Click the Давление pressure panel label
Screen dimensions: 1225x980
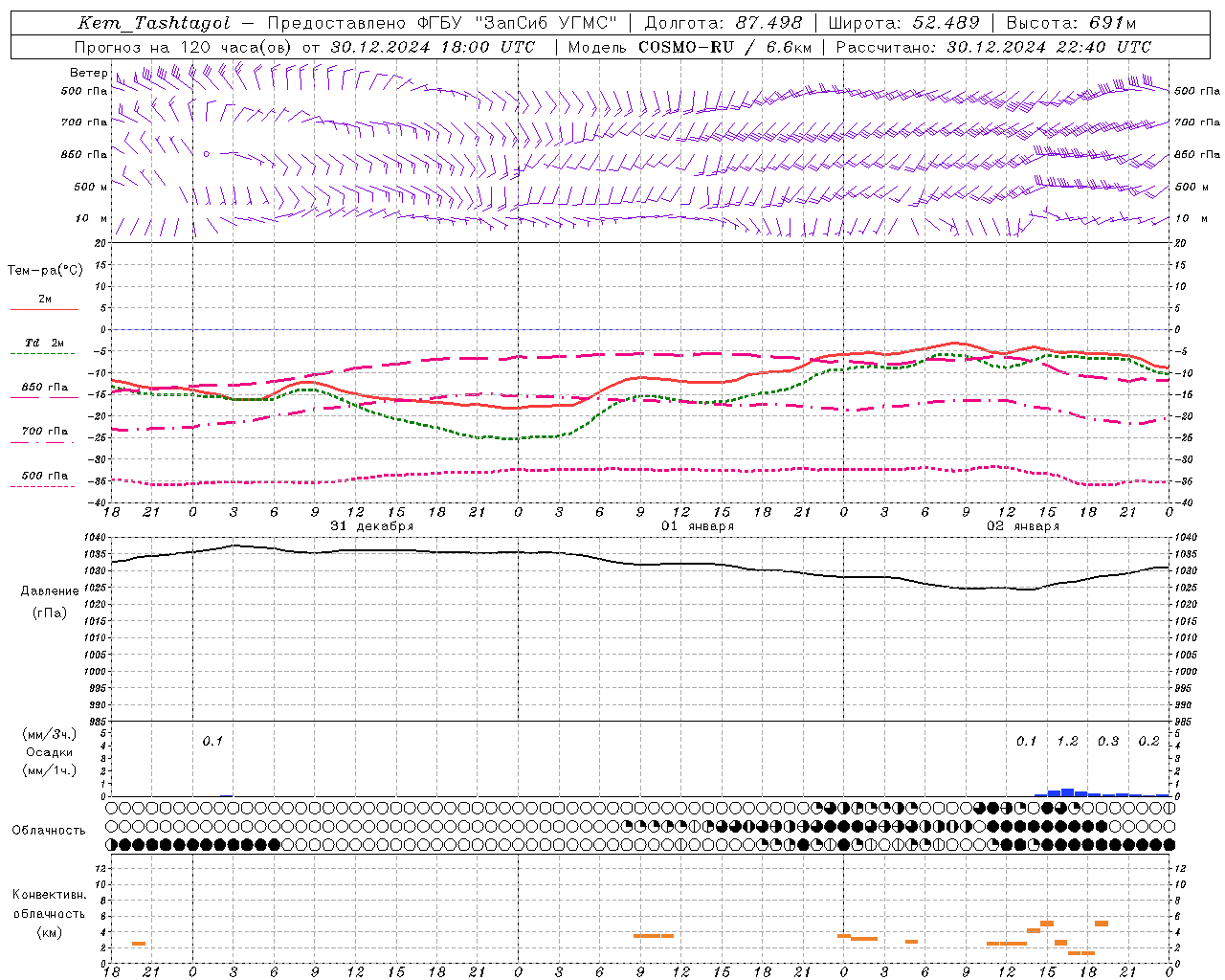50,591
